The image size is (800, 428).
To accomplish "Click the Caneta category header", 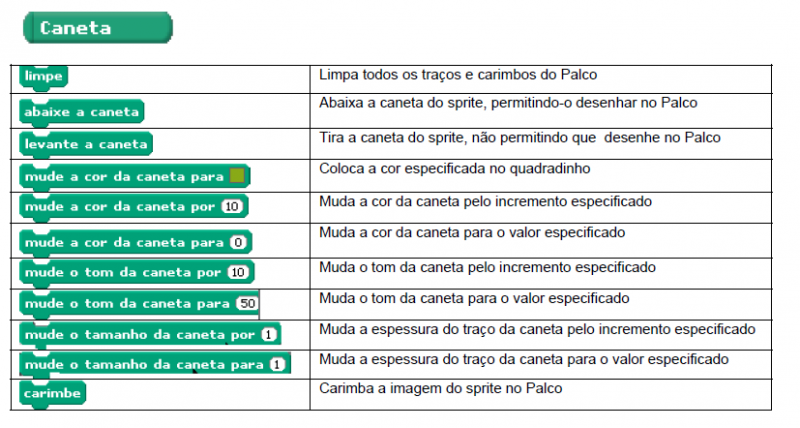I will (x=97, y=28).
